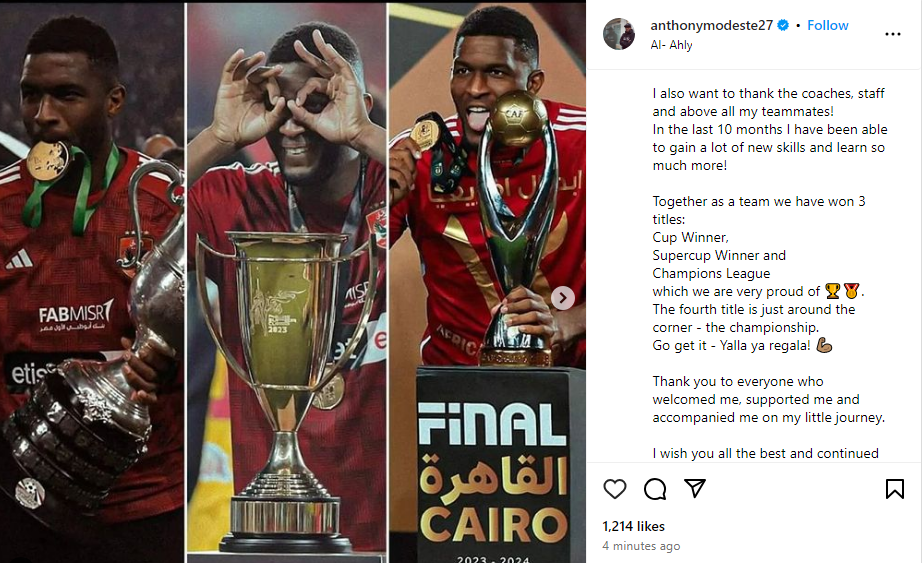This screenshot has width=924, height=563.
Task: Open the three-dot more options menu
Action: (893, 34)
